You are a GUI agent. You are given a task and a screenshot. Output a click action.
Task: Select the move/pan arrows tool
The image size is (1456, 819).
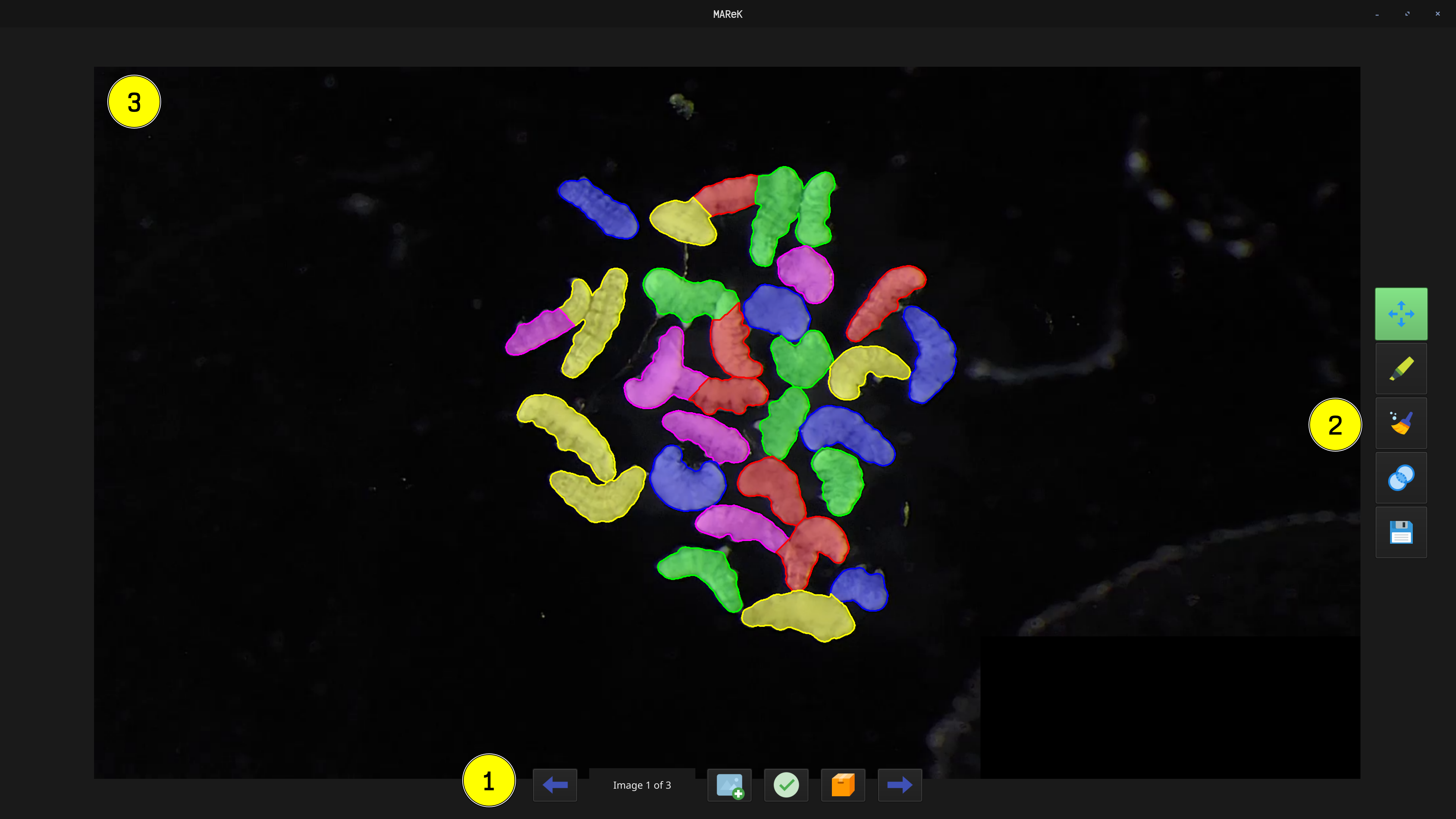click(1401, 314)
